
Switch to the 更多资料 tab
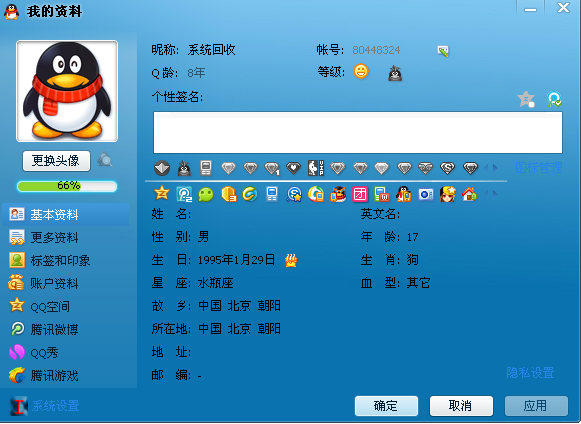tap(66, 238)
